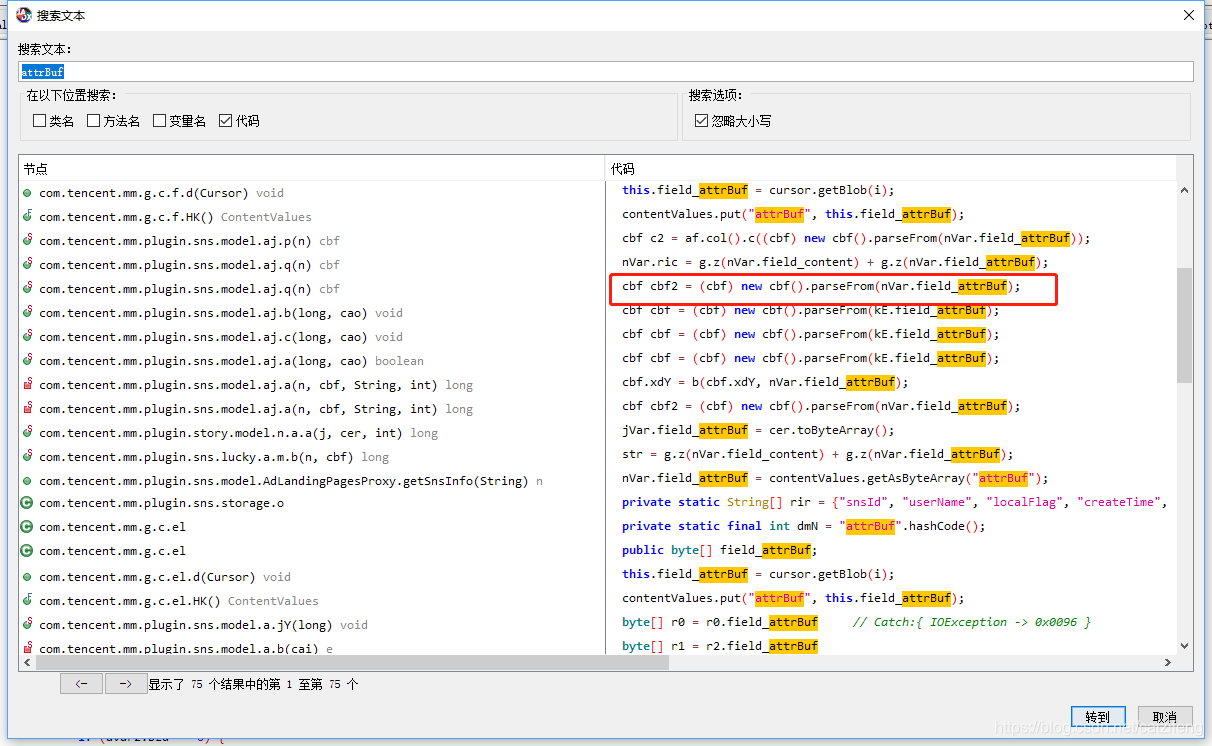Click the 转到 button
This screenshot has width=1212, height=746.
coord(1097,717)
